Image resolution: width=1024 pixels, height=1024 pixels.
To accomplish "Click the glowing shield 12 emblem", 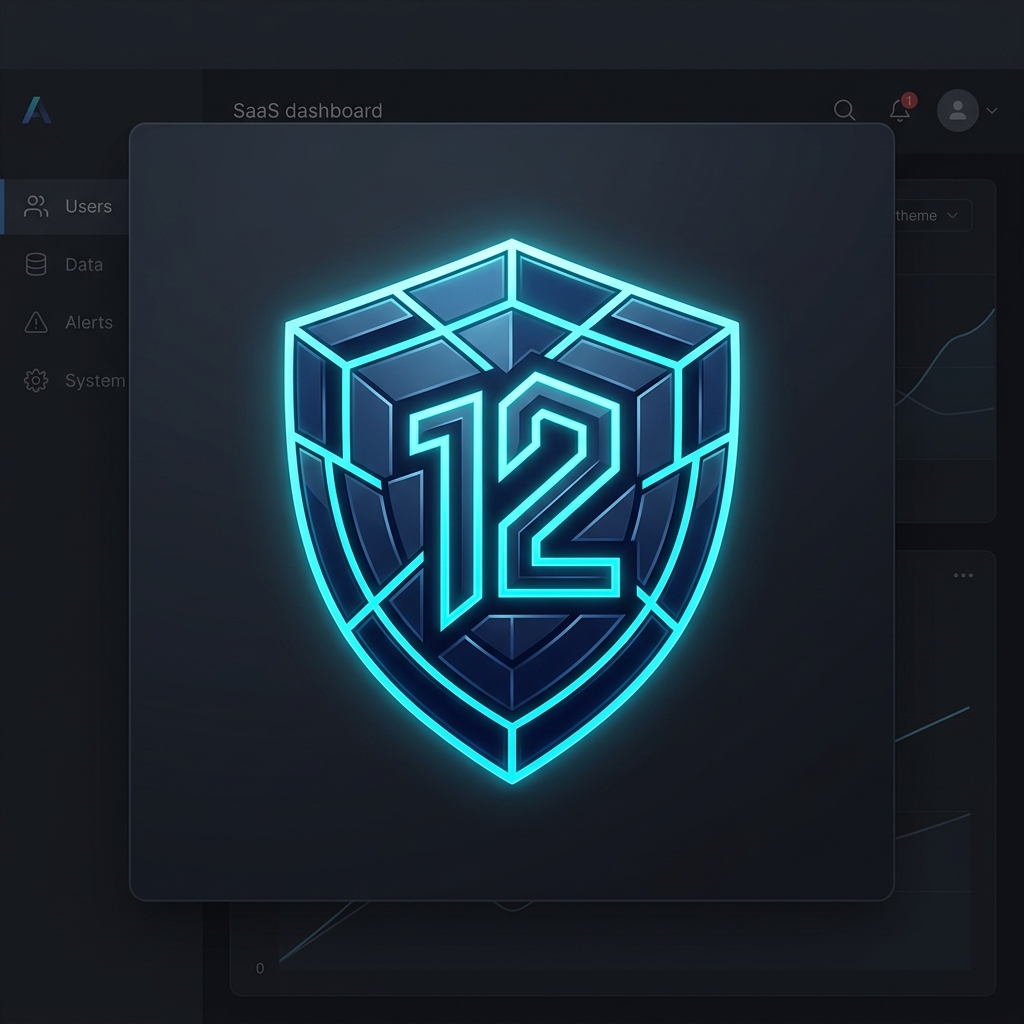I will coord(512,511).
